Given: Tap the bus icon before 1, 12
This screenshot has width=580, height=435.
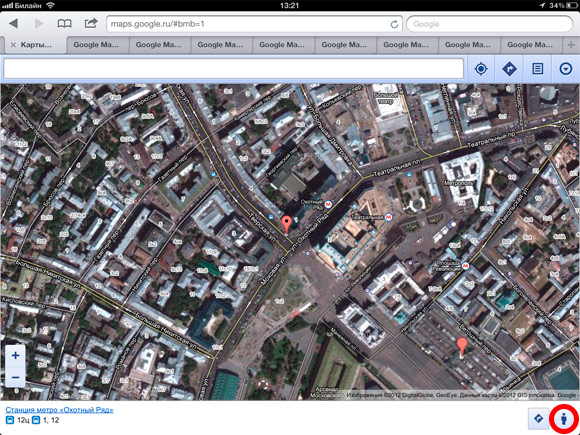Looking at the screenshot, I should coord(36,420).
